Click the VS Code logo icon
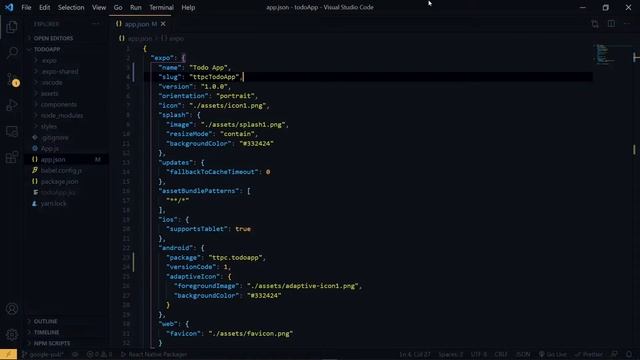Screen dimensions: 640x360 point(9,7)
